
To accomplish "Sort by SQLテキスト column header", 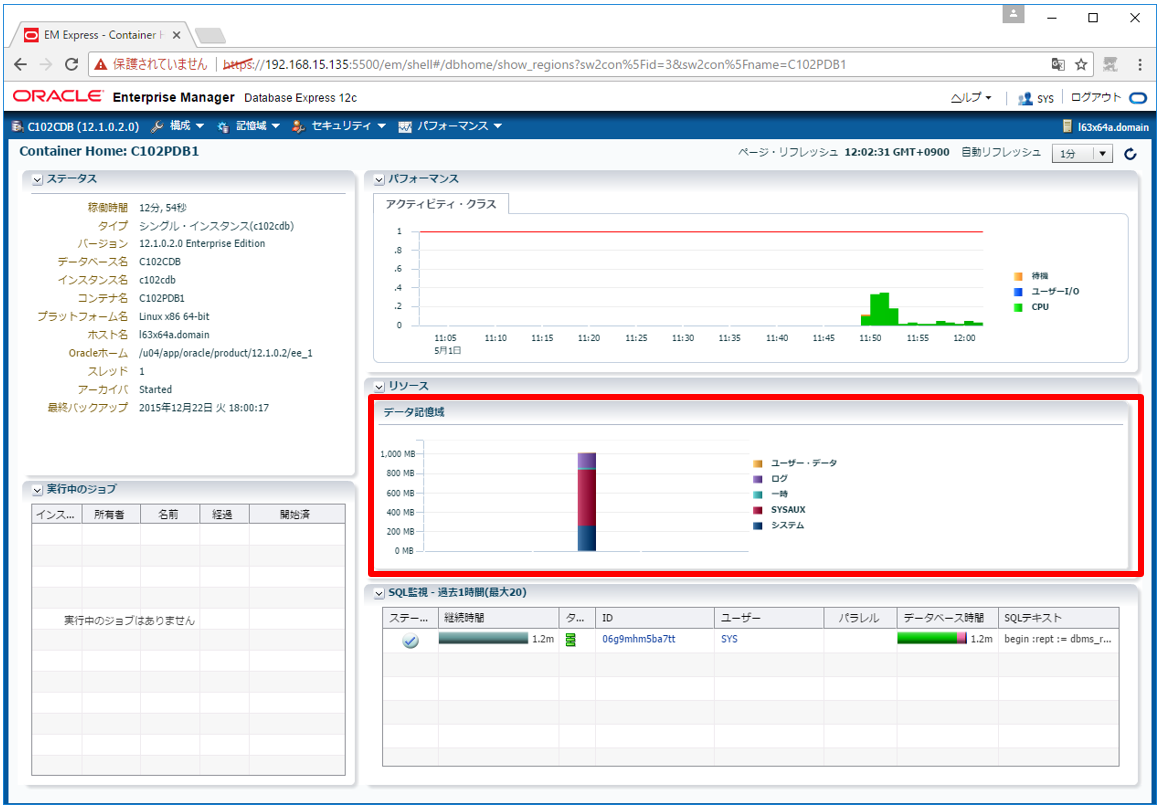I will click(1058, 618).
